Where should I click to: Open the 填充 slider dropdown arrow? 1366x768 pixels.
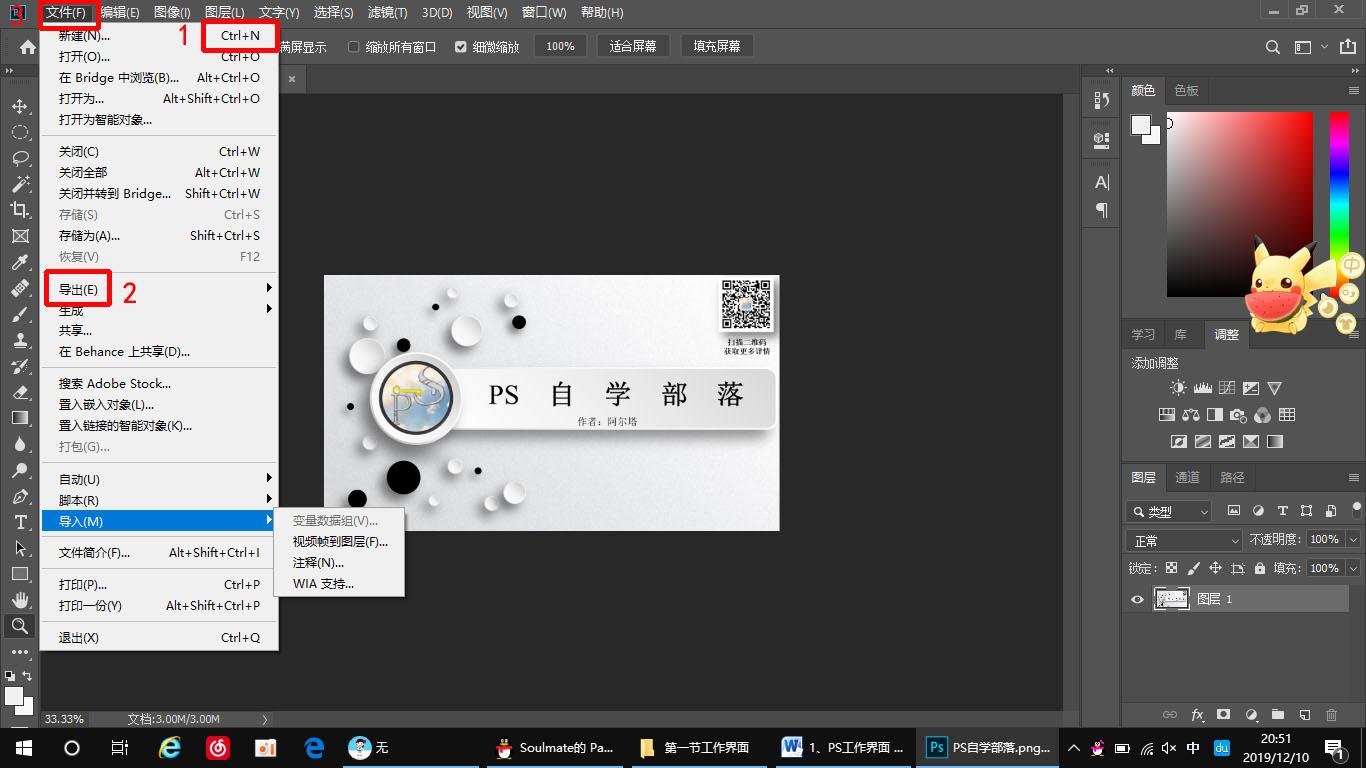(1353, 568)
